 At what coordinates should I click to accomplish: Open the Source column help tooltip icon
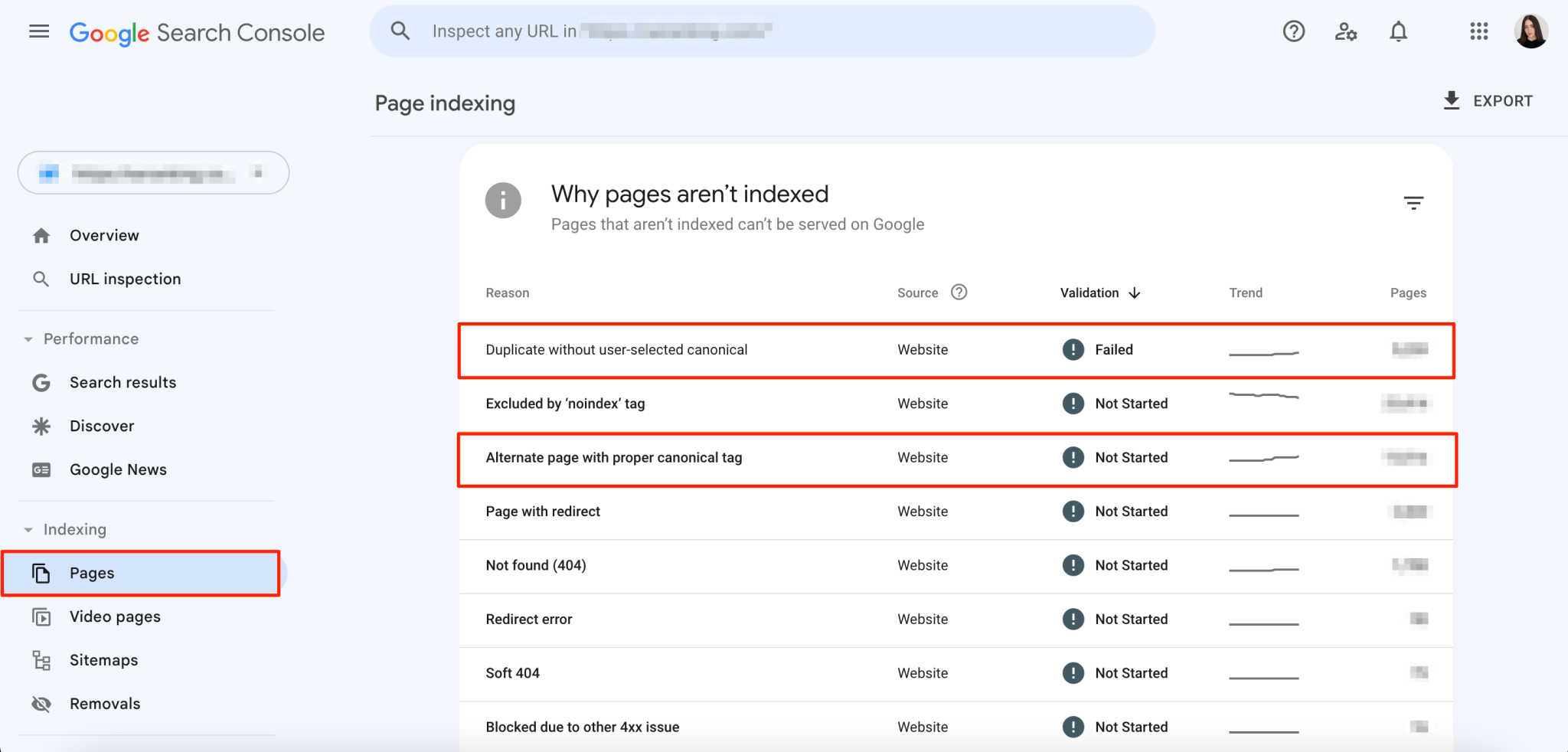(959, 292)
